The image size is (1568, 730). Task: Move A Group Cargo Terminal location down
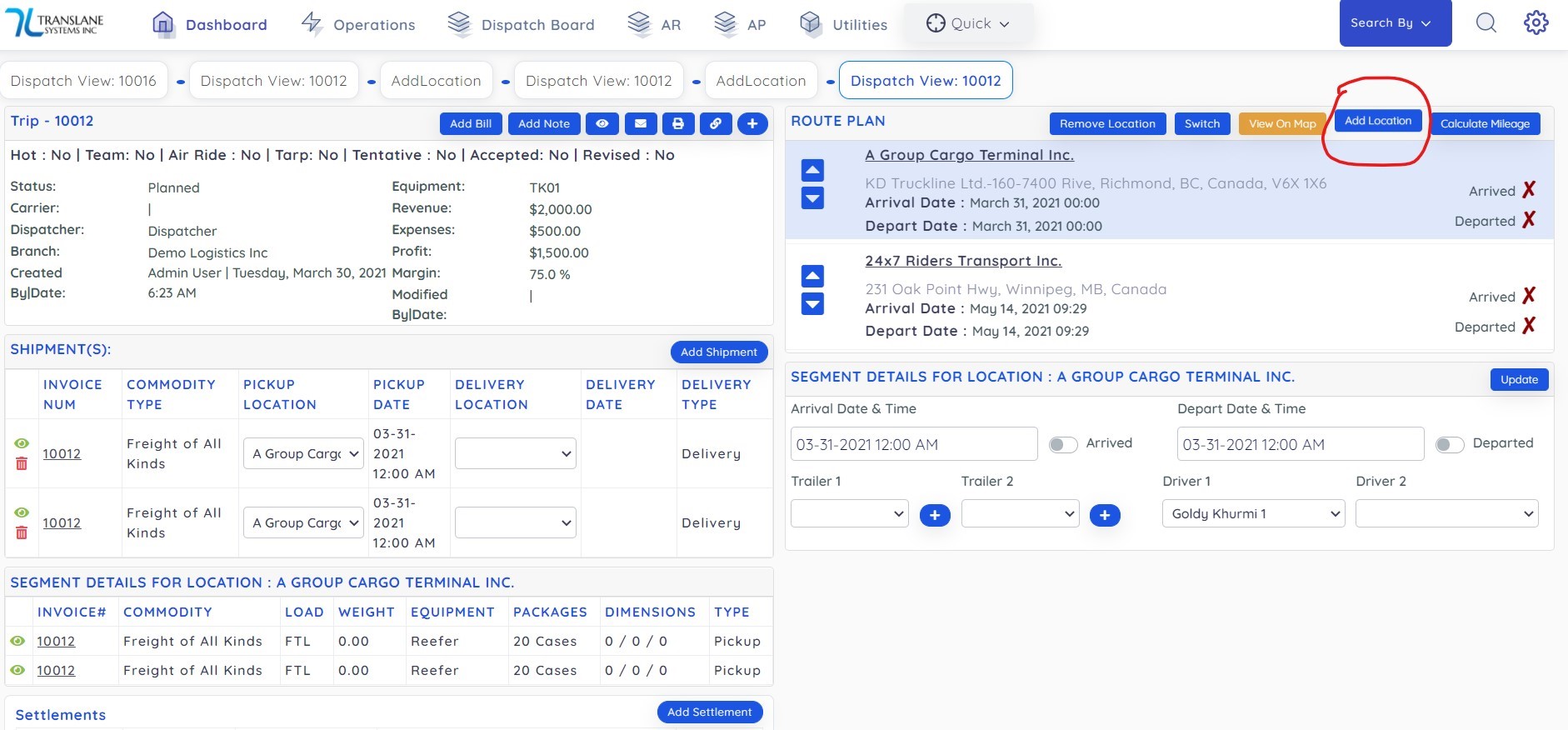812,198
